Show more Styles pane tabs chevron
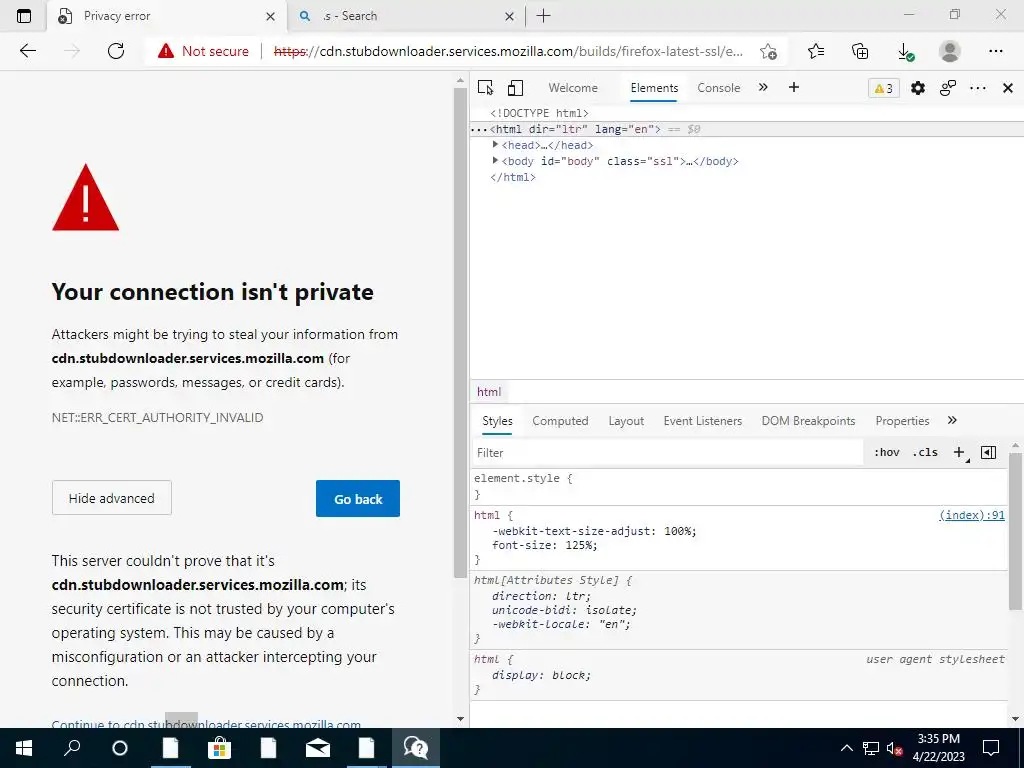1024x768 pixels. click(952, 421)
